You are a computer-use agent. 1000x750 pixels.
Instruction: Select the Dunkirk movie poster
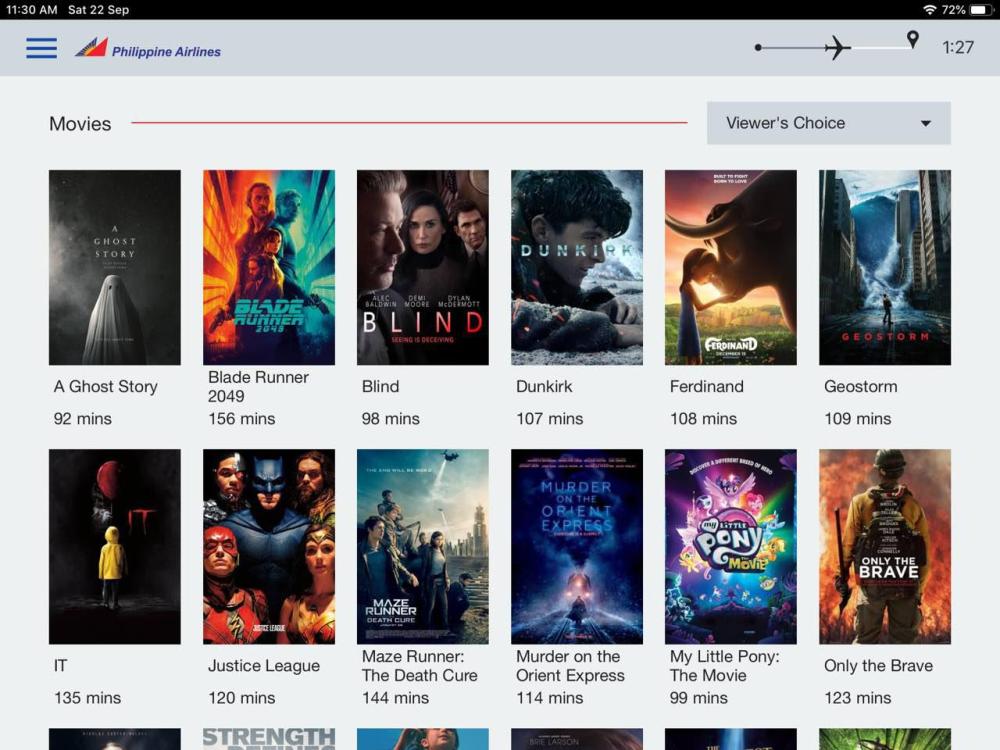pyautogui.click(x=577, y=267)
